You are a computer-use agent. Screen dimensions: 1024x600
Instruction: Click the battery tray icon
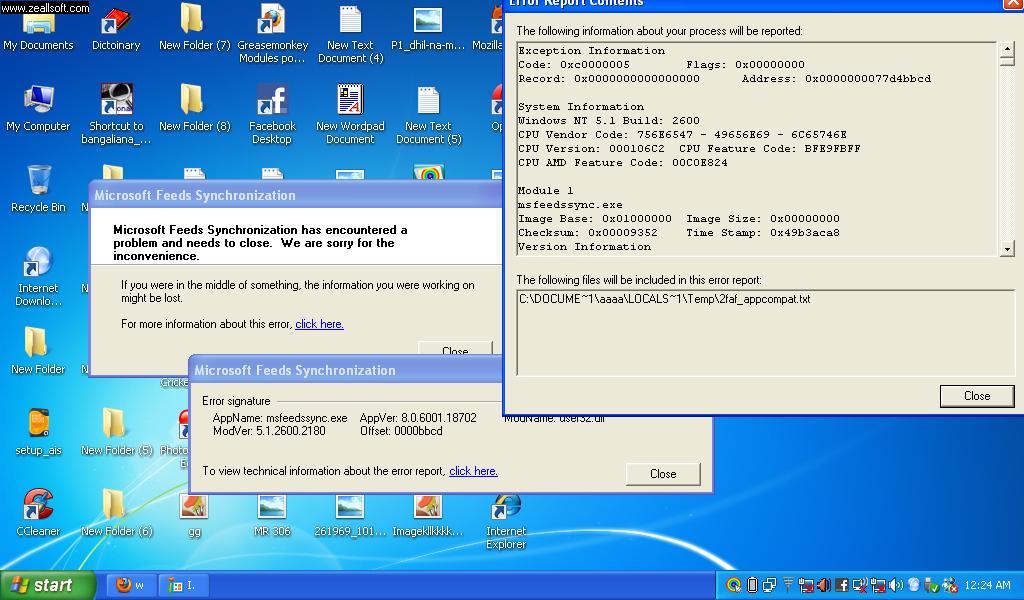[752, 585]
